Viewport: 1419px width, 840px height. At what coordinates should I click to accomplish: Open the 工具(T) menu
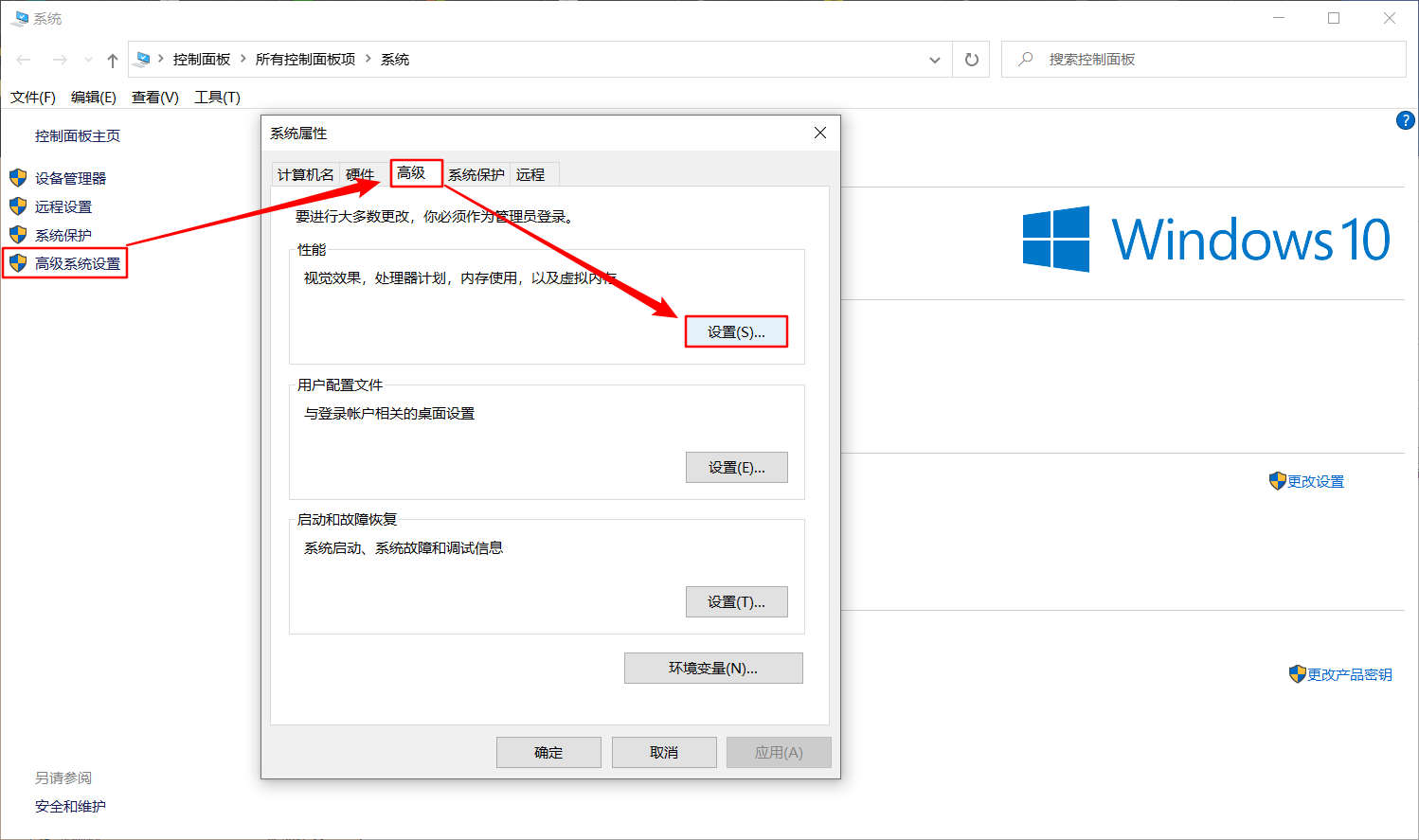point(218,98)
